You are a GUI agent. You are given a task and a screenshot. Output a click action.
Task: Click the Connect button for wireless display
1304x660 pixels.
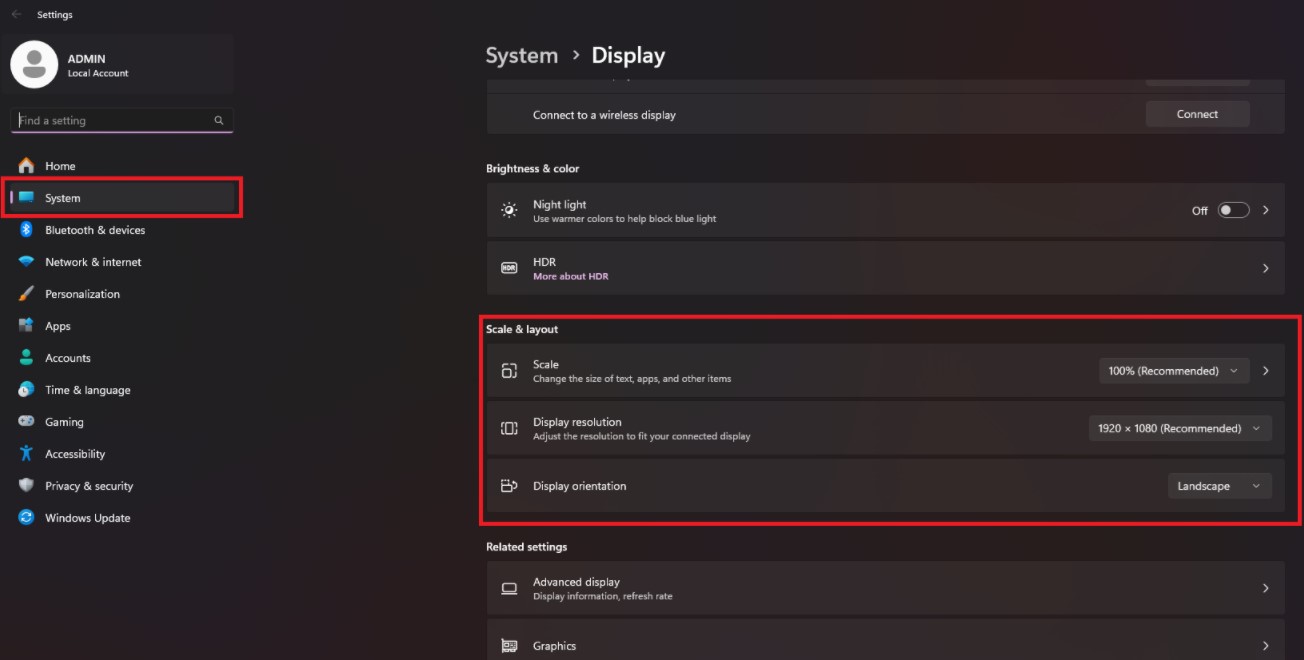pos(1197,114)
